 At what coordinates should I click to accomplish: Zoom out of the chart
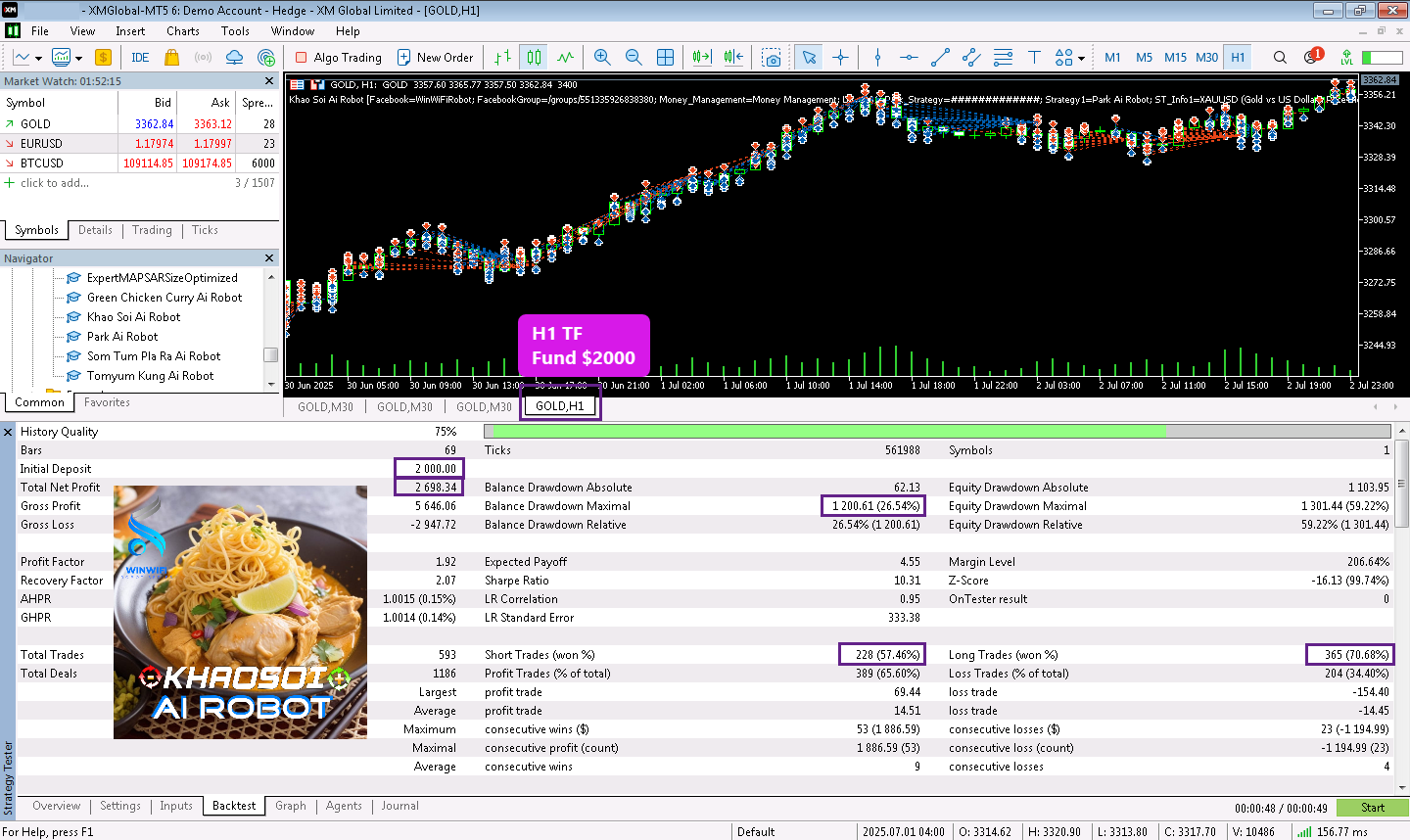click(x=634, y=58)
